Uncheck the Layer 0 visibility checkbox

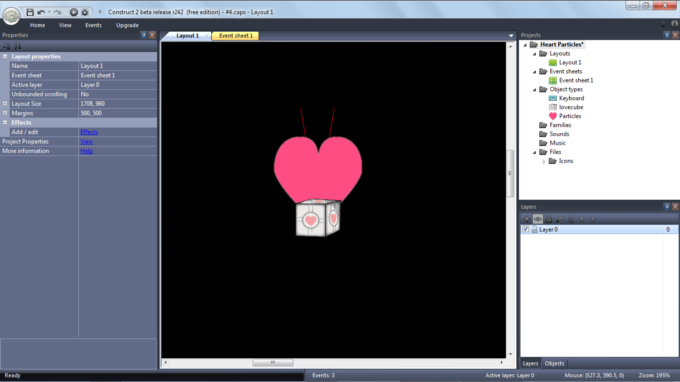[x=526, y=229]
